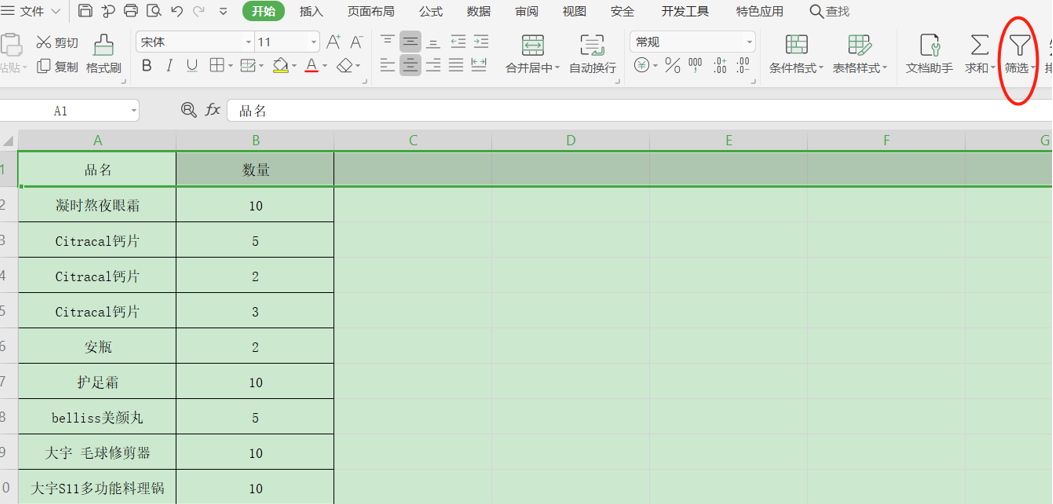This screenshot has width=1053, height=504.
Task: Switch to the 插入 tab
Action: point(311,11)
